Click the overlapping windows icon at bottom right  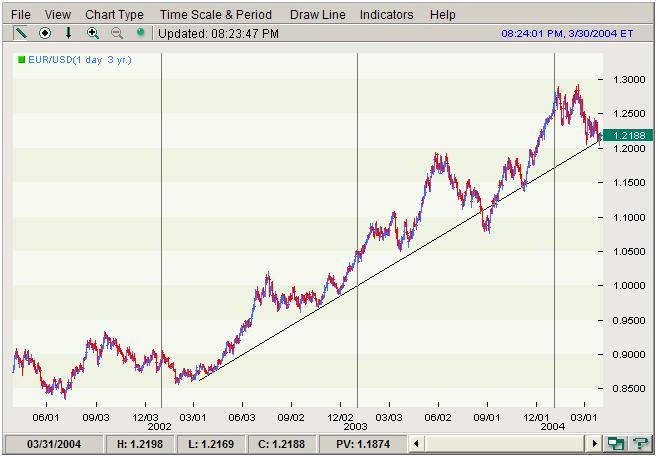pyautogui.click(x=616, y=443)
